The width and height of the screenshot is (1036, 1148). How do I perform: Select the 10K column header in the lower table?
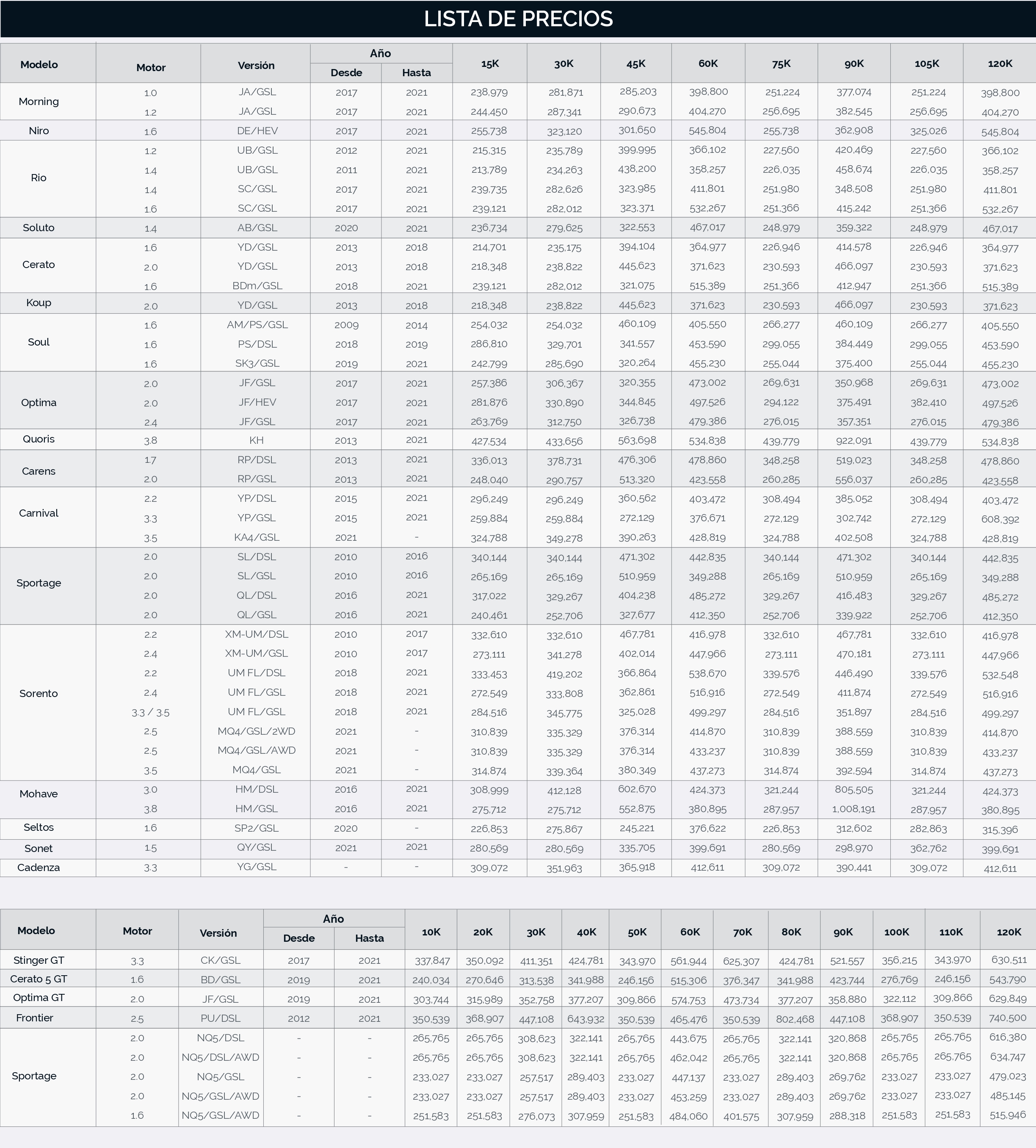(431, 932)
